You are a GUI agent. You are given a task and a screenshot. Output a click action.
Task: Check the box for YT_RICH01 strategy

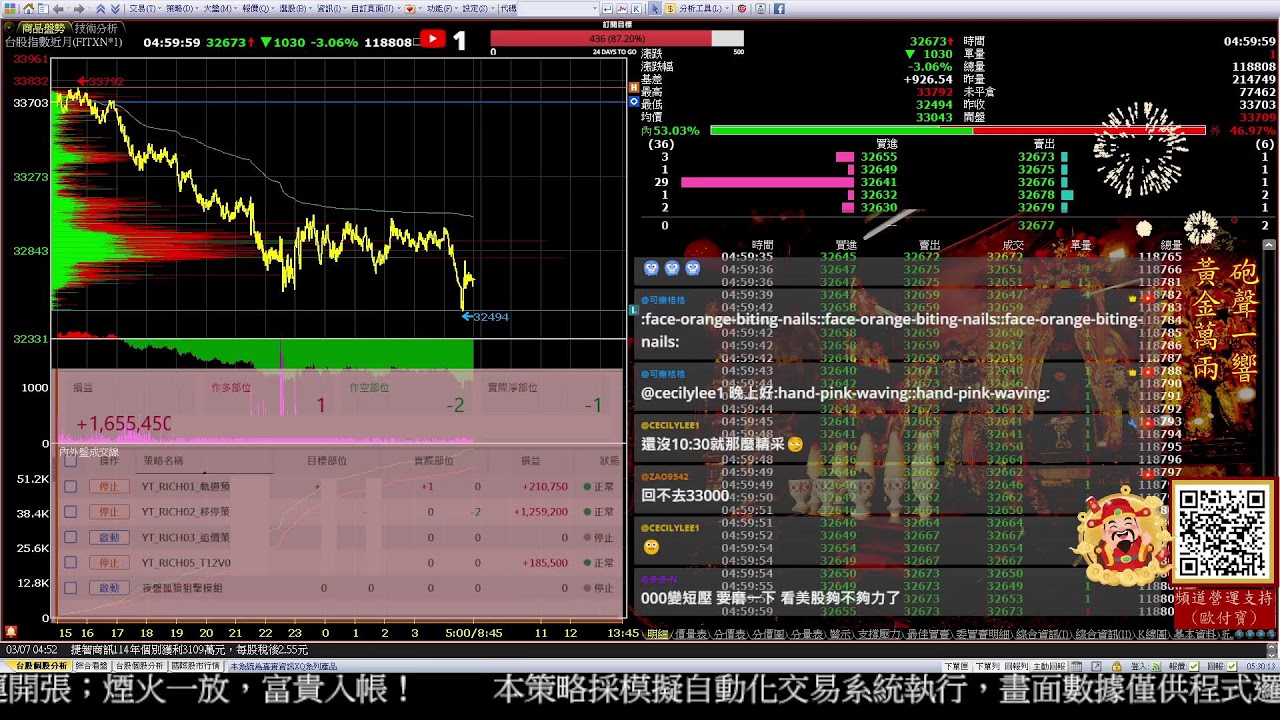70,486
